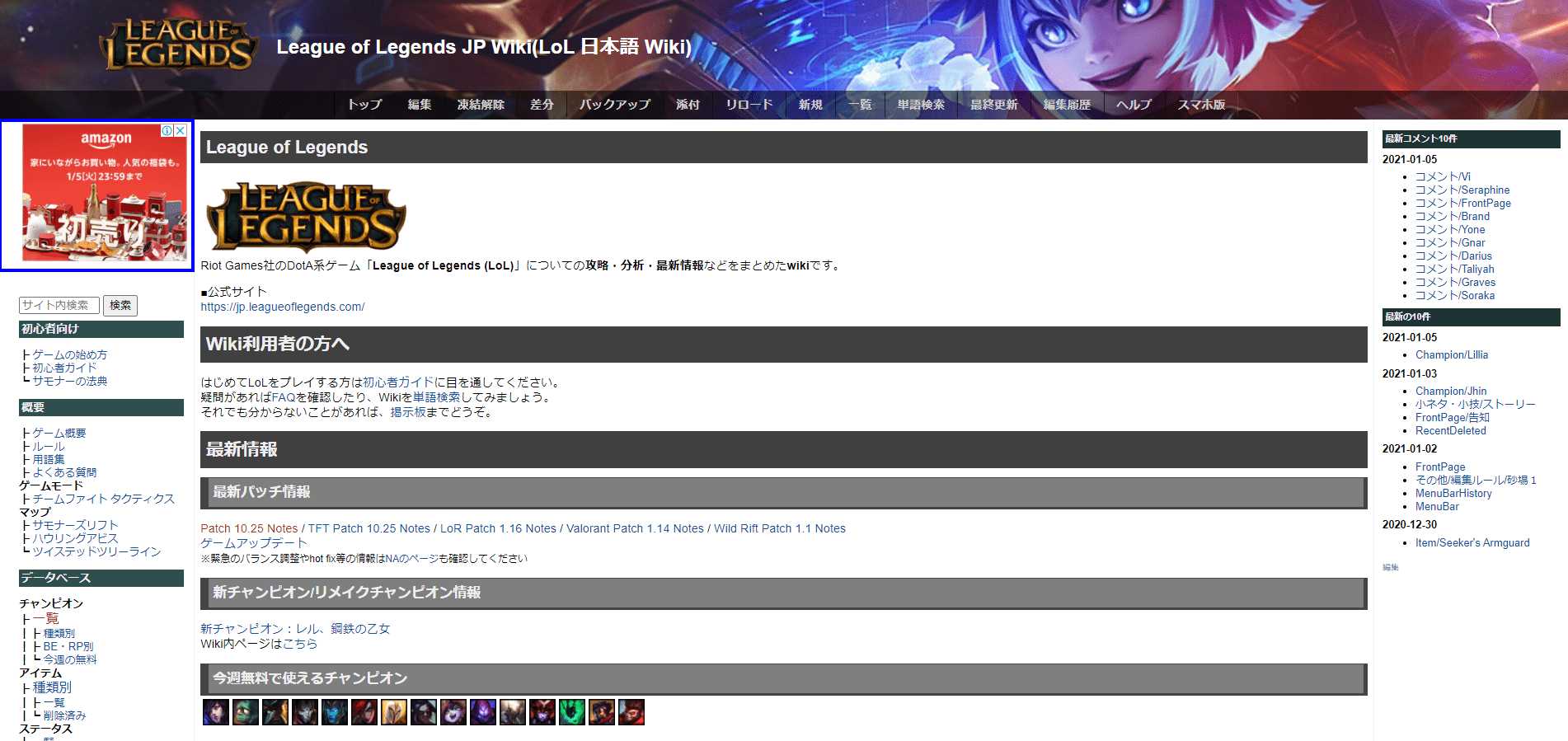Select the Amumu champion portrait
The height and width of the screenshot is (741, 1568).
[x=246, y=712]
